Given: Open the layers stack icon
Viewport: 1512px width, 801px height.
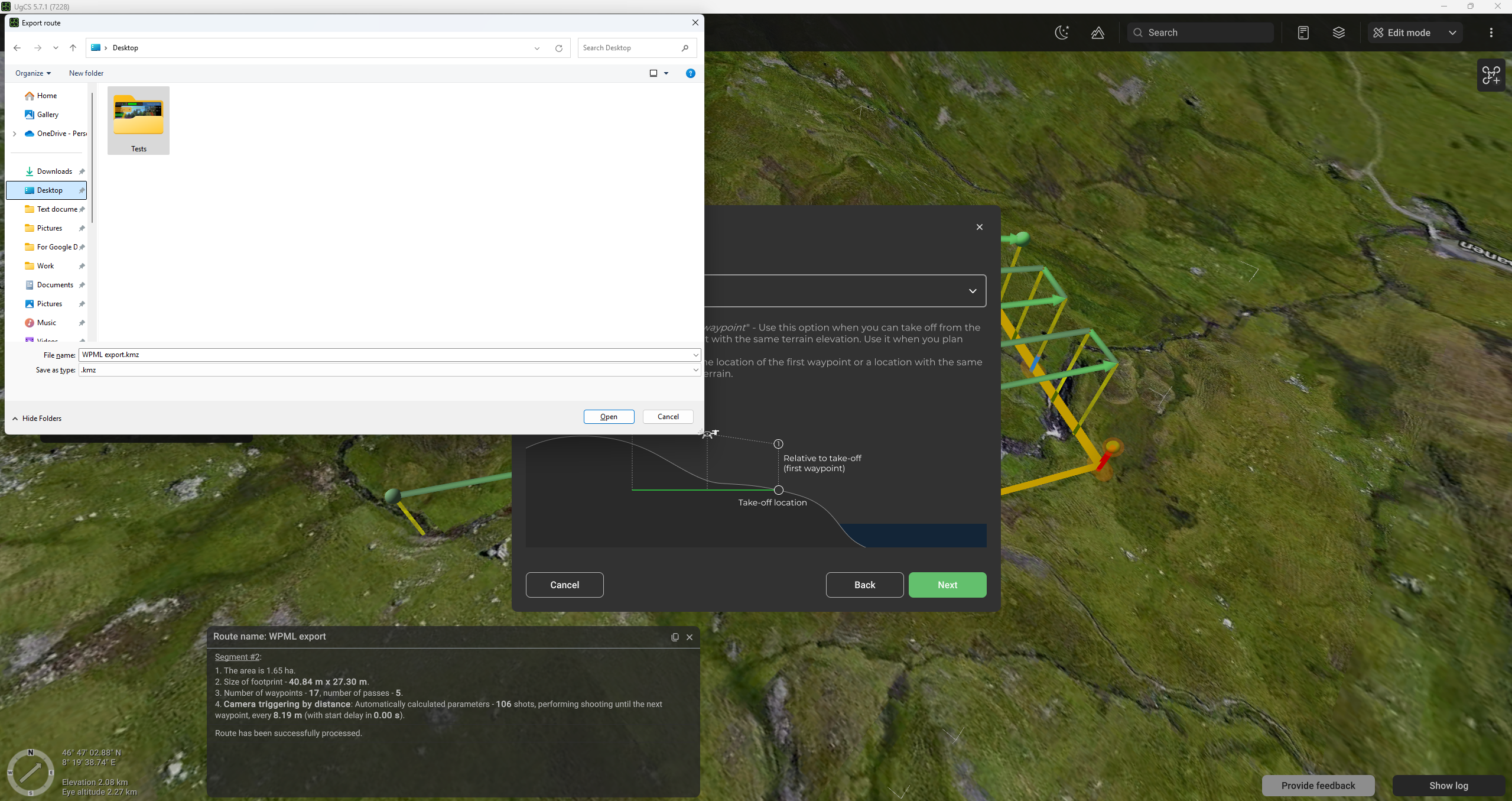Looking at the screenshot, I should (x=1338, y=33).
